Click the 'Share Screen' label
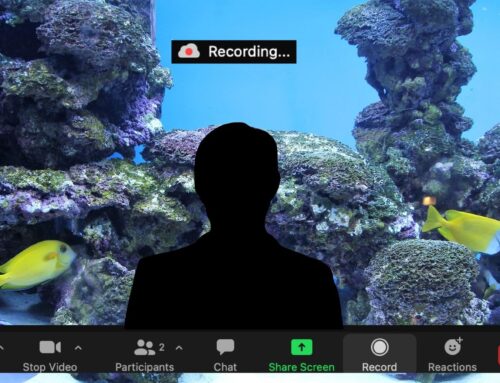 [x=302, y=367]
